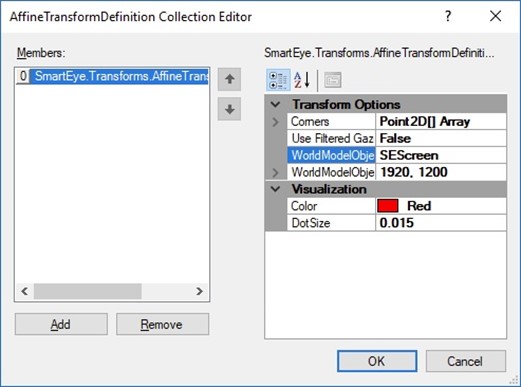Sort properties with the Alphabetical icon
The height and width of the screenshot is (387, 521).
tap(302, 80)
